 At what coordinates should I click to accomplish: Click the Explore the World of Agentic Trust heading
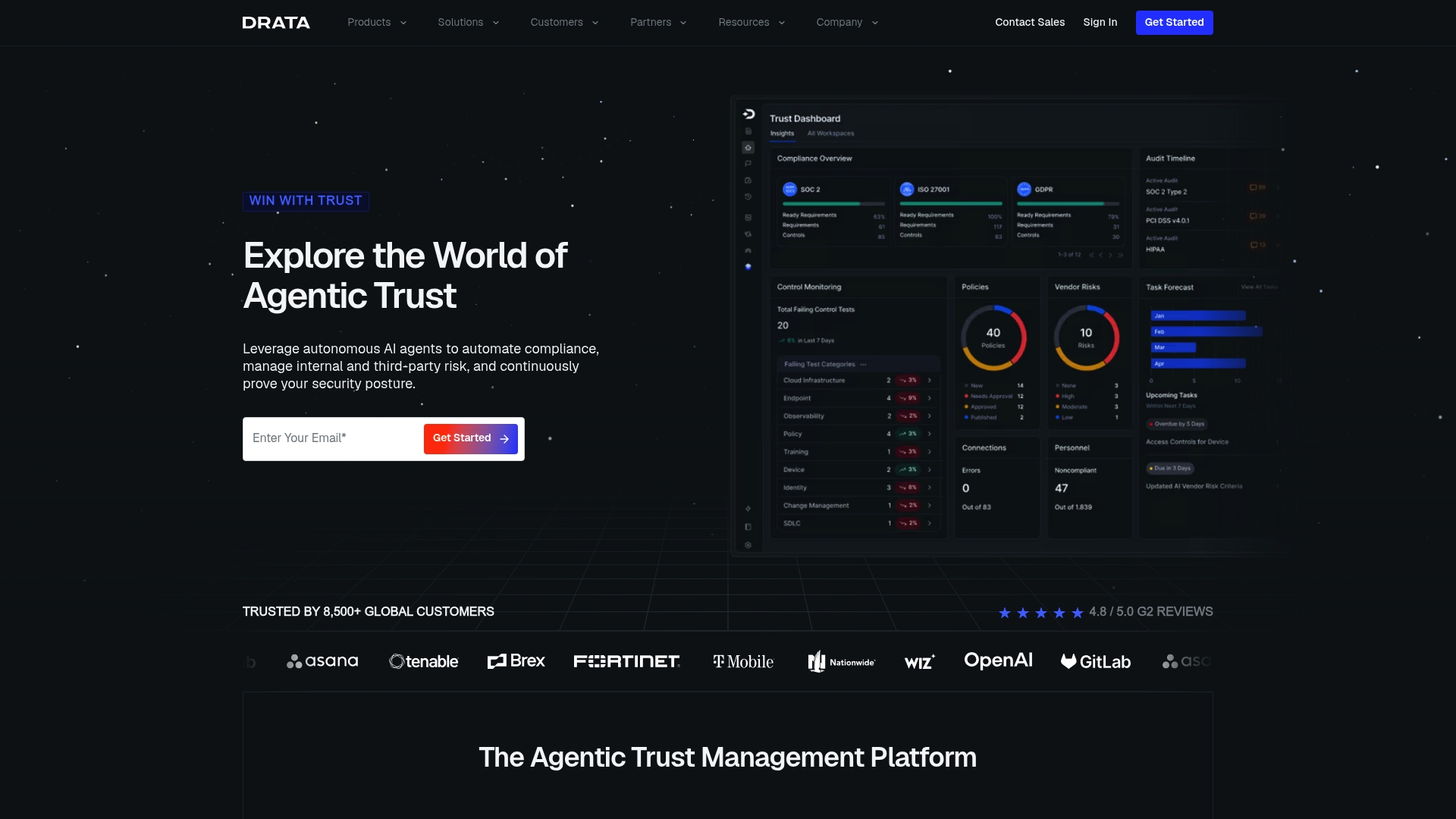point(405,275)
